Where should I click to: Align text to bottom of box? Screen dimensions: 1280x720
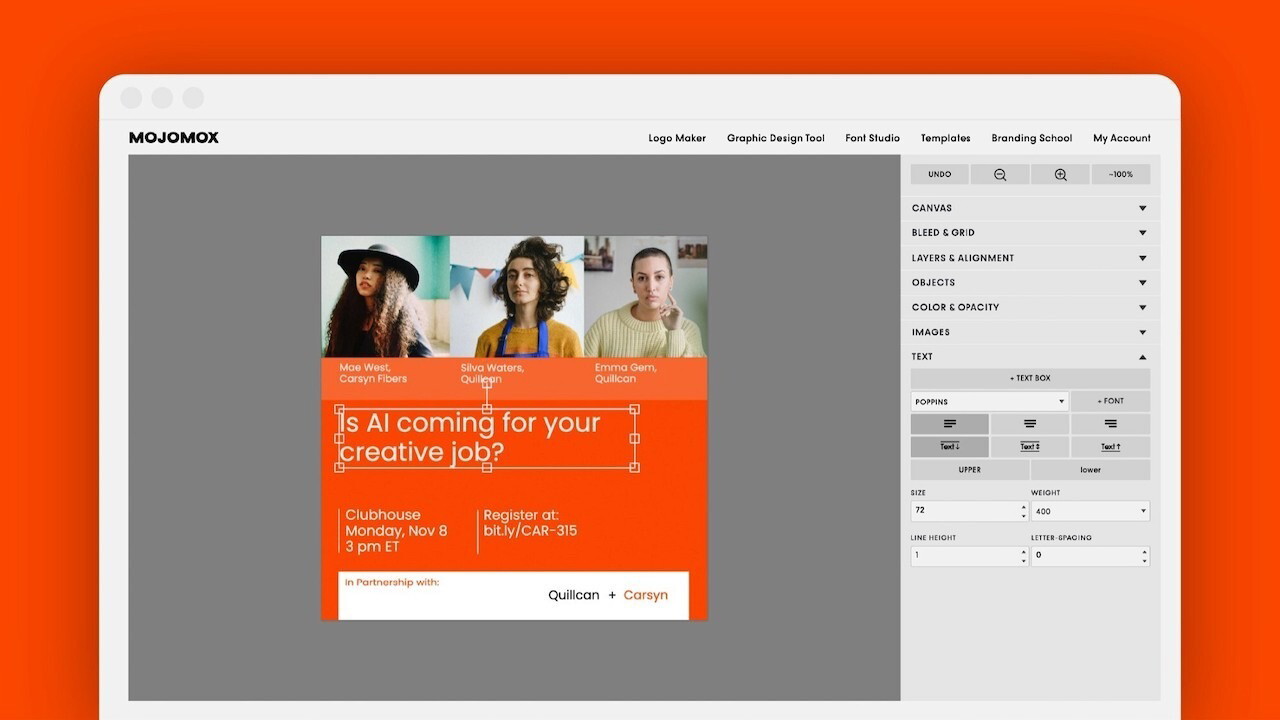(949, 447)
